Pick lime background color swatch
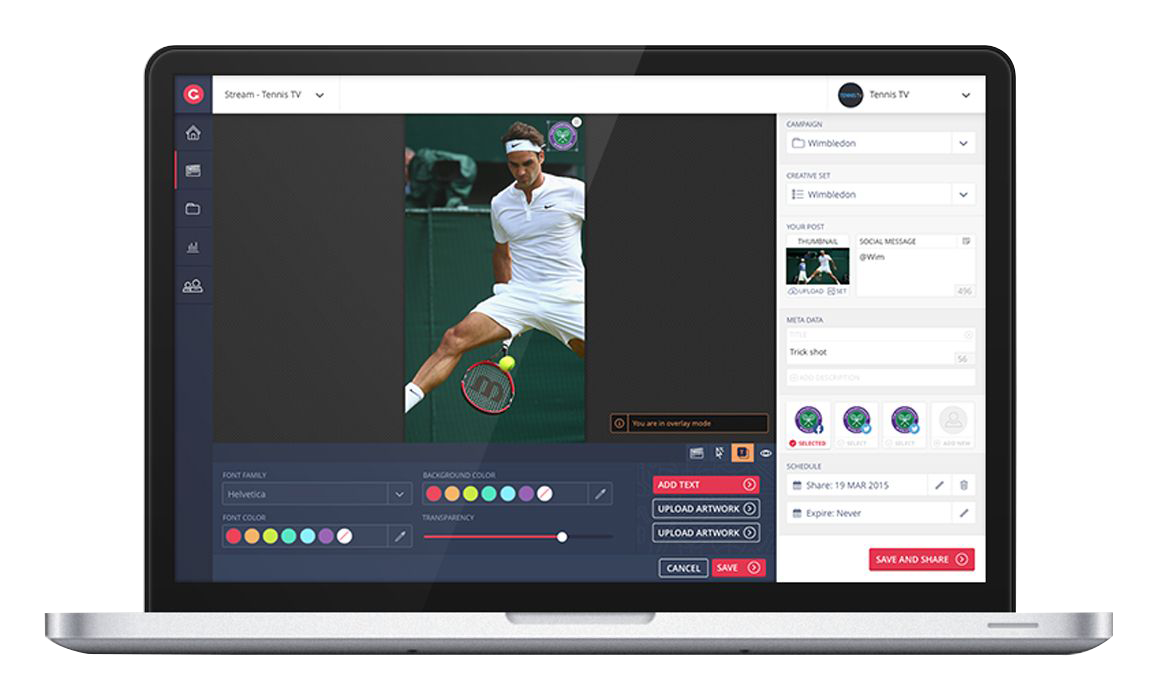Viewport: 1160px width, 700px height. point(471,494)
